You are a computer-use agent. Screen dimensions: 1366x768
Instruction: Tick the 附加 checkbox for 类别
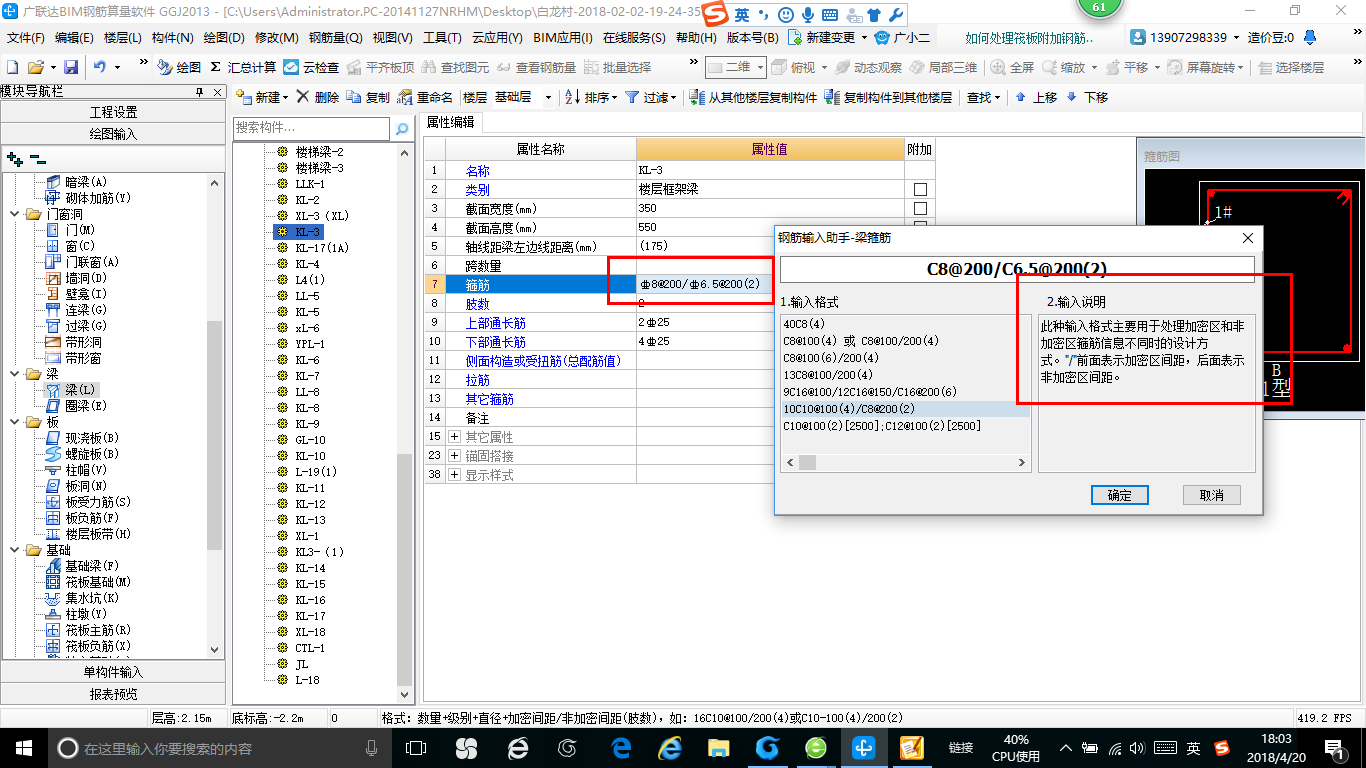920,190
